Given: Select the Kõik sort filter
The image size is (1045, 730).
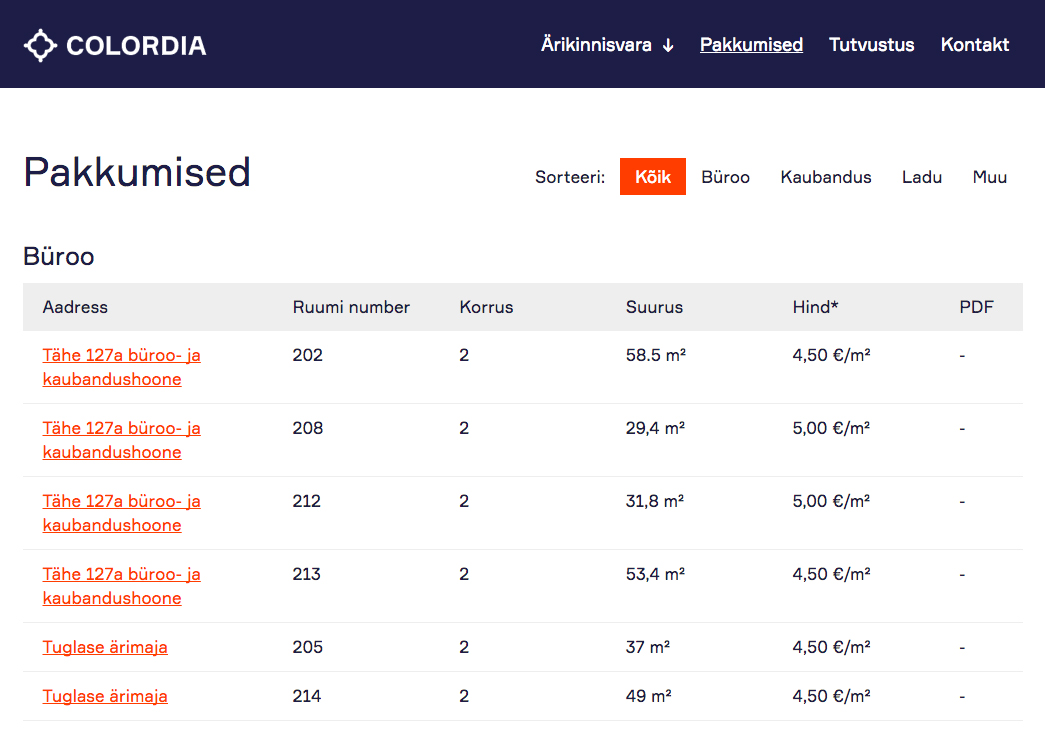Looking at the screenshot, I should [x=652, y=177].
